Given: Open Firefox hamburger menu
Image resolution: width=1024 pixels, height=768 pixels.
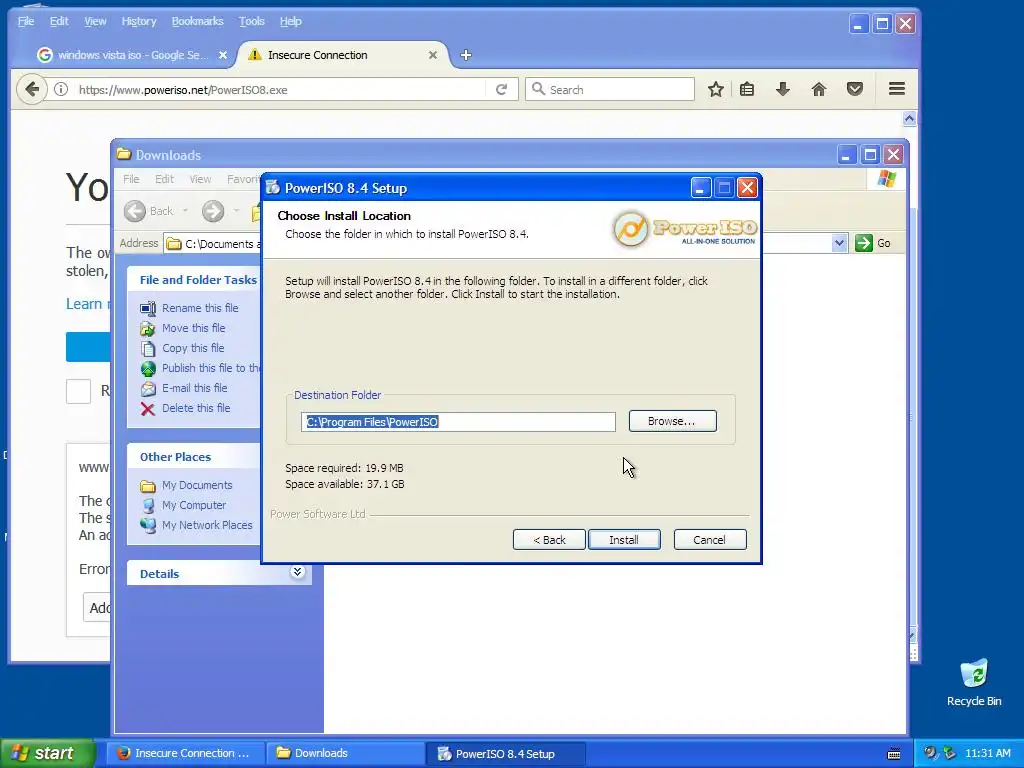Looking at the screenshot, I should [x=897, y=89].
